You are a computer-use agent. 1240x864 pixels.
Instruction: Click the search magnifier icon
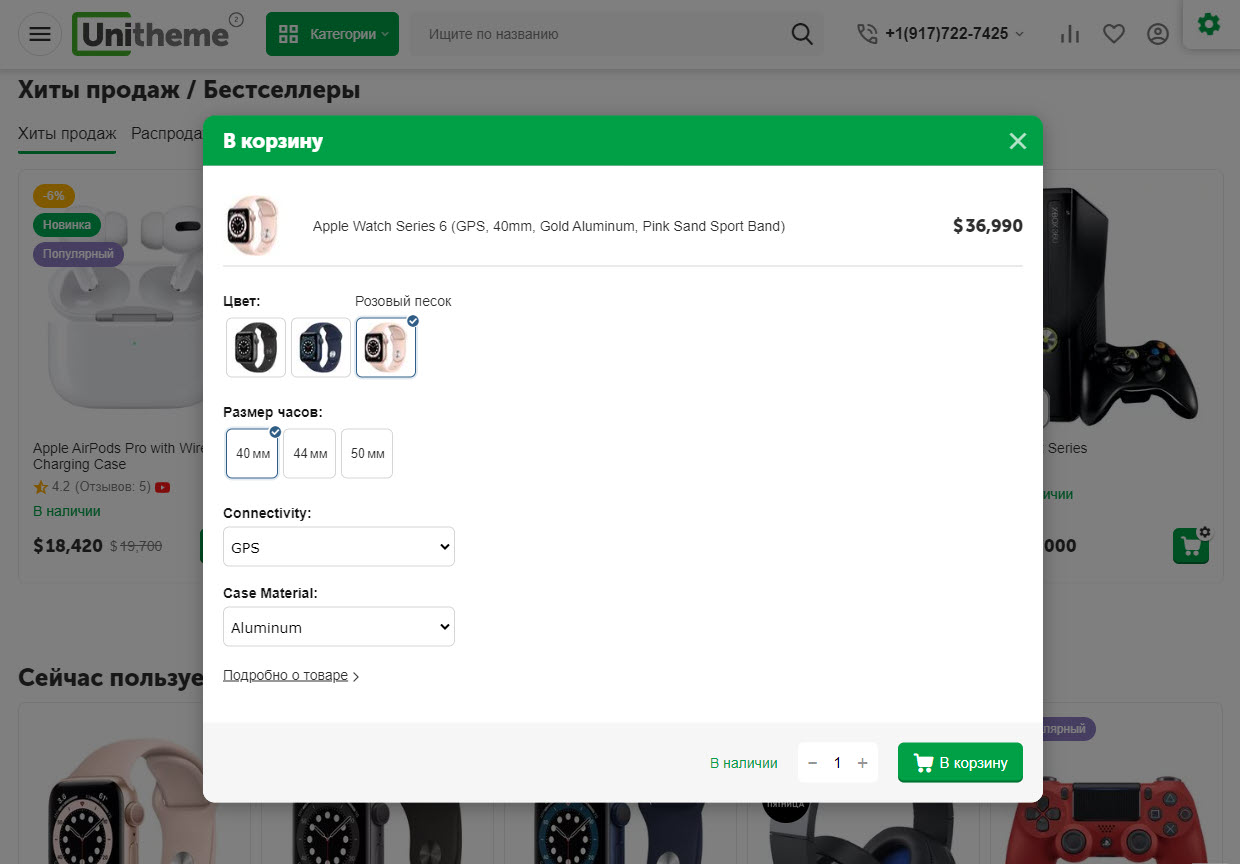[801, 34]
